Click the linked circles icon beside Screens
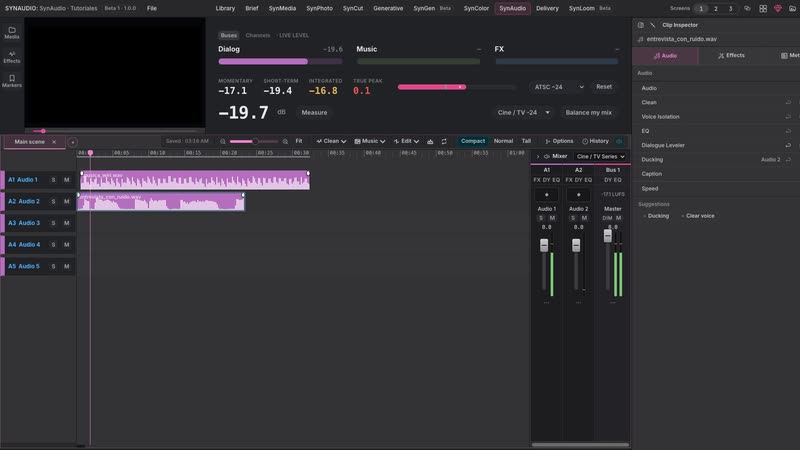Viewport: 800px width, 450px height. pyautogui.click(x=747, y=9)
